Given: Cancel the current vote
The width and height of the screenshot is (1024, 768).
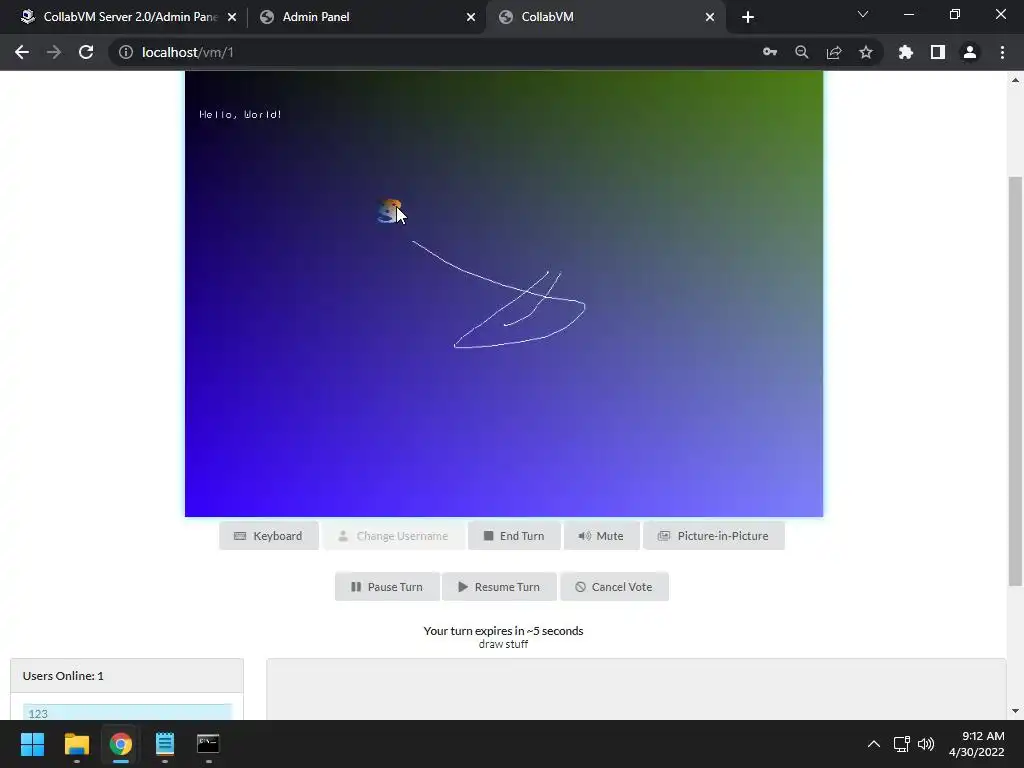Looking at the screenshot, I should (614, 586).
